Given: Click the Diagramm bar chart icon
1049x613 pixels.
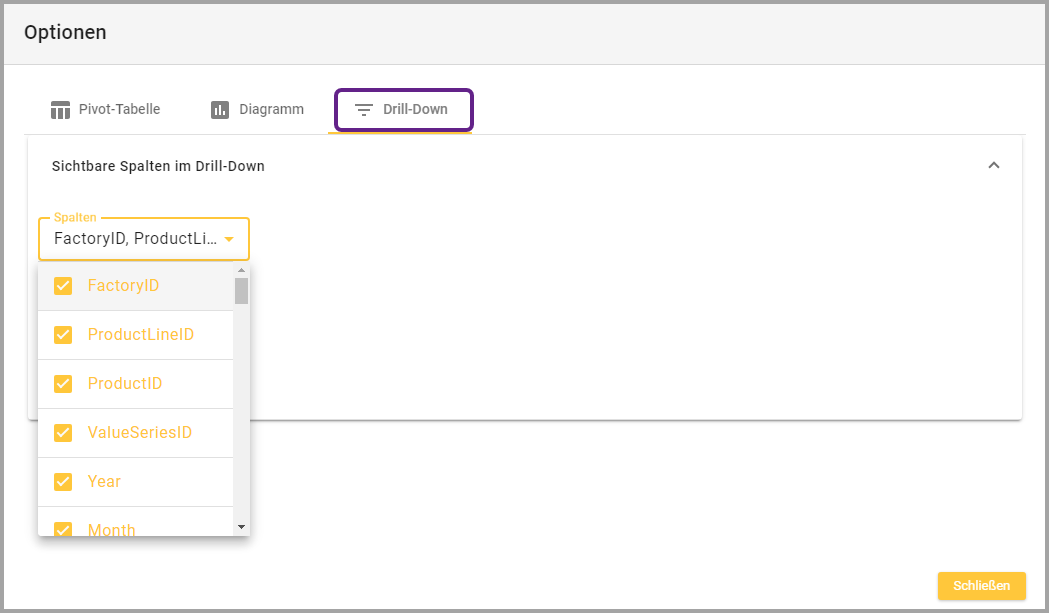Looking at the screenshot, I should point(220,110).
